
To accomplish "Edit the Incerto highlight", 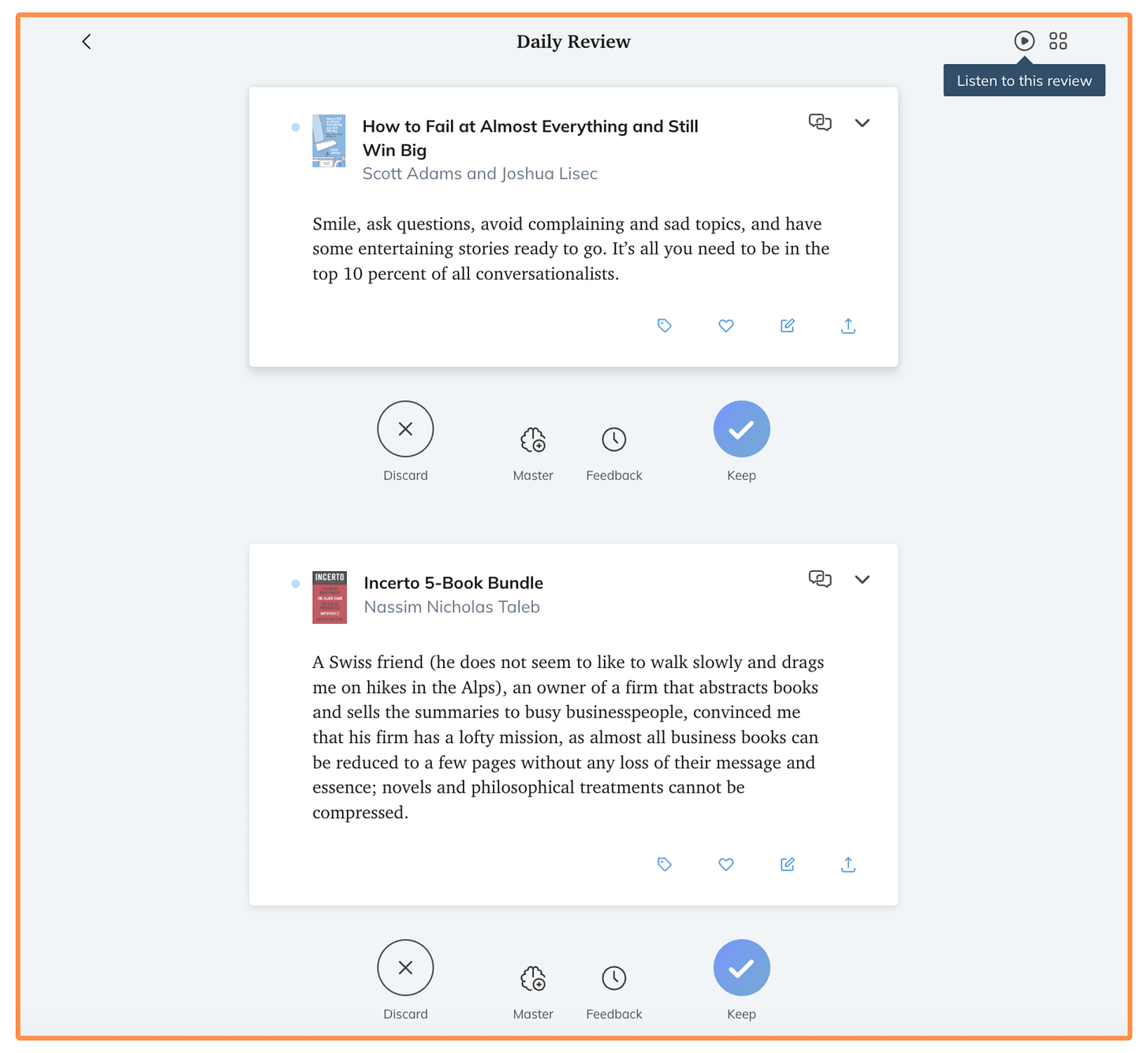I will coord(787,864).
